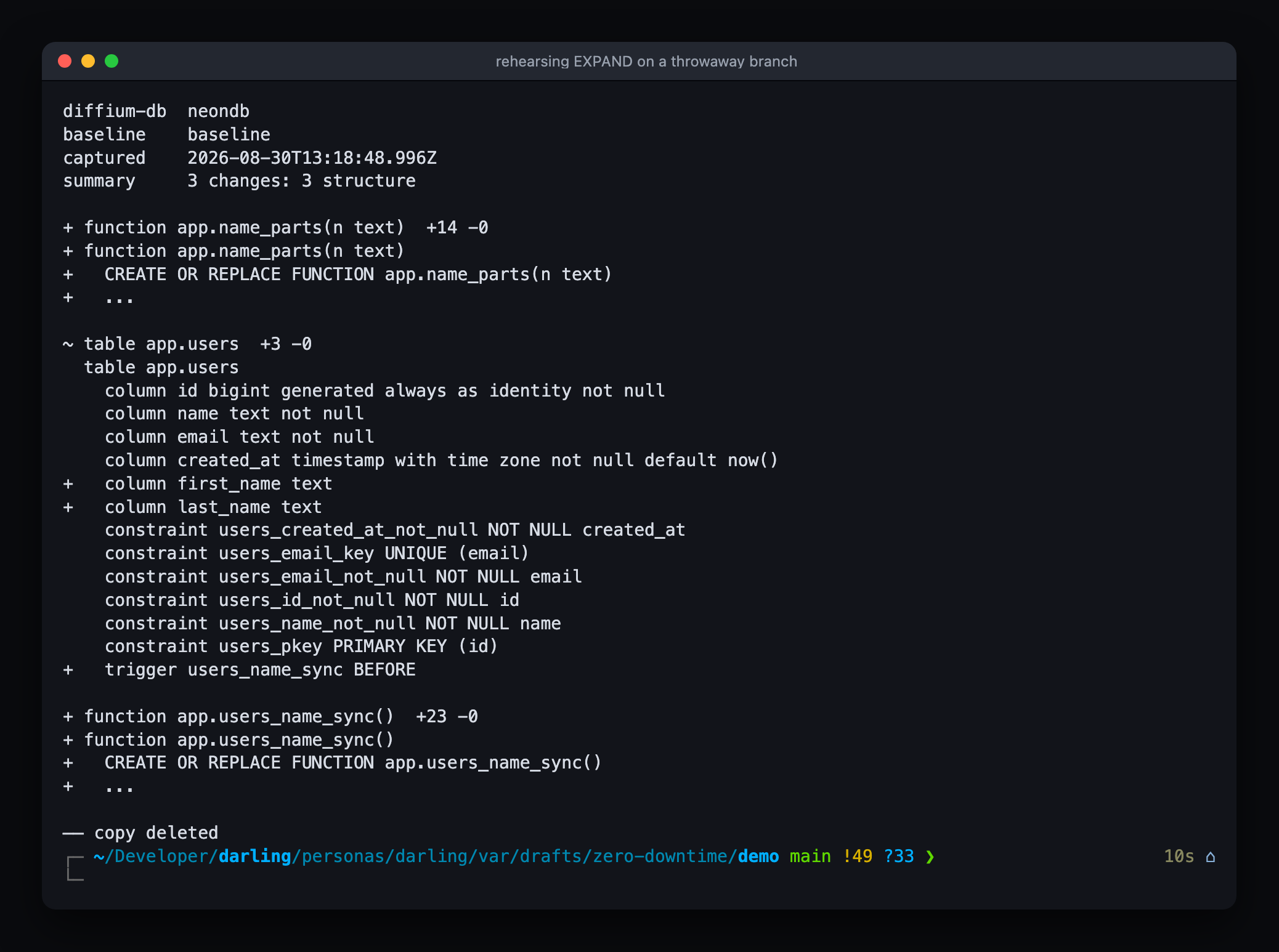1279x952 pixels.
Task: Click 'constraint users_name_not_null NOT NULL name' line
Action: (333, 624)
